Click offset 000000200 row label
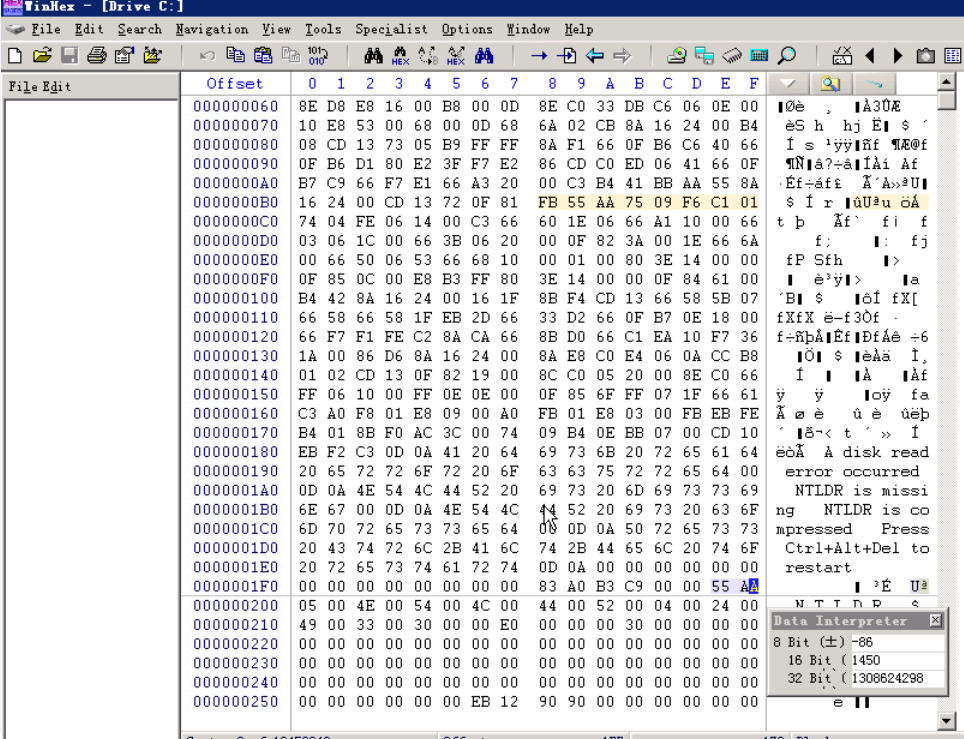The image size is (964, 739). 235,606
